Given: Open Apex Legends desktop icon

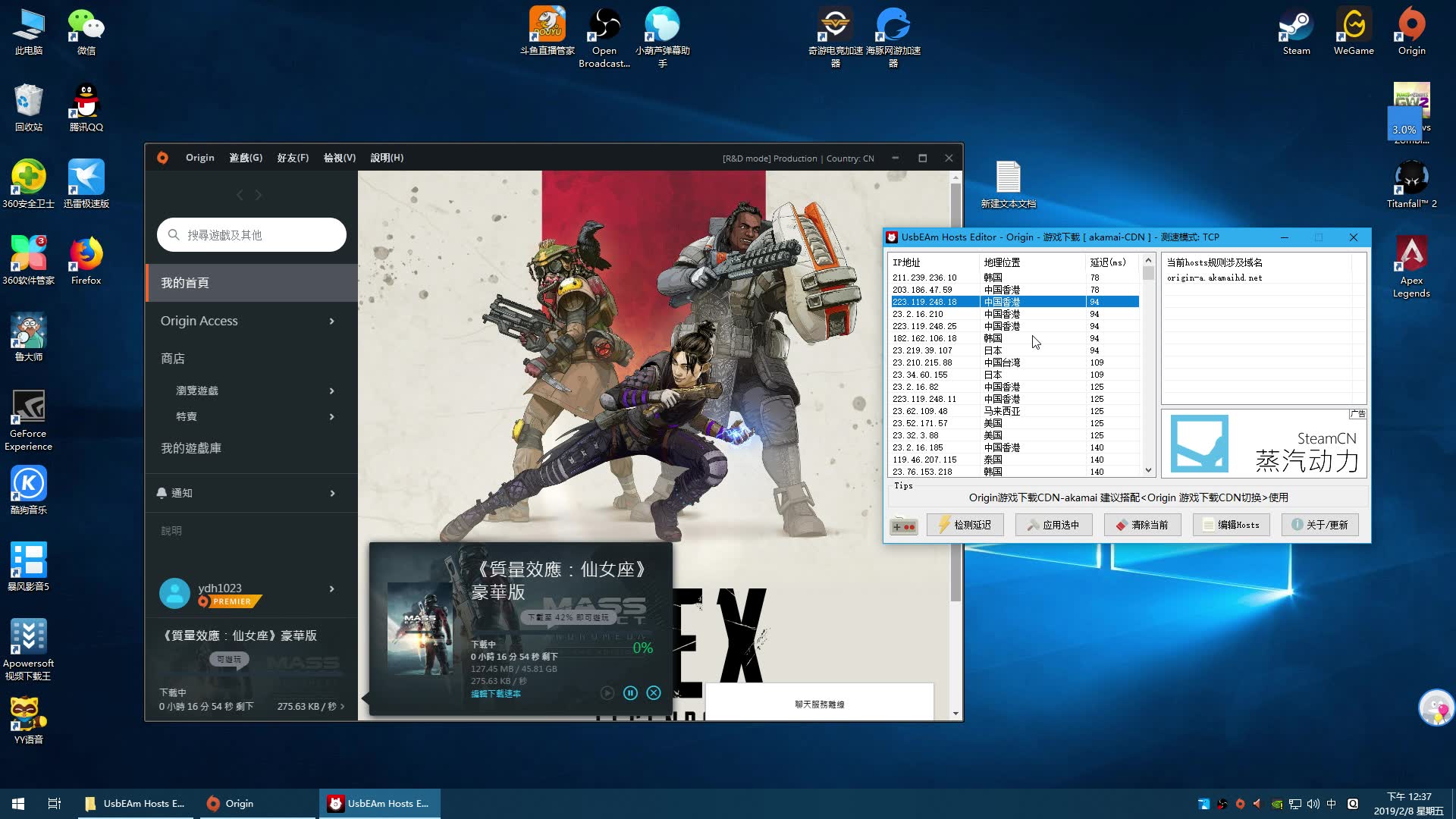Looking at the screenshot, I should pos(1411,267).
